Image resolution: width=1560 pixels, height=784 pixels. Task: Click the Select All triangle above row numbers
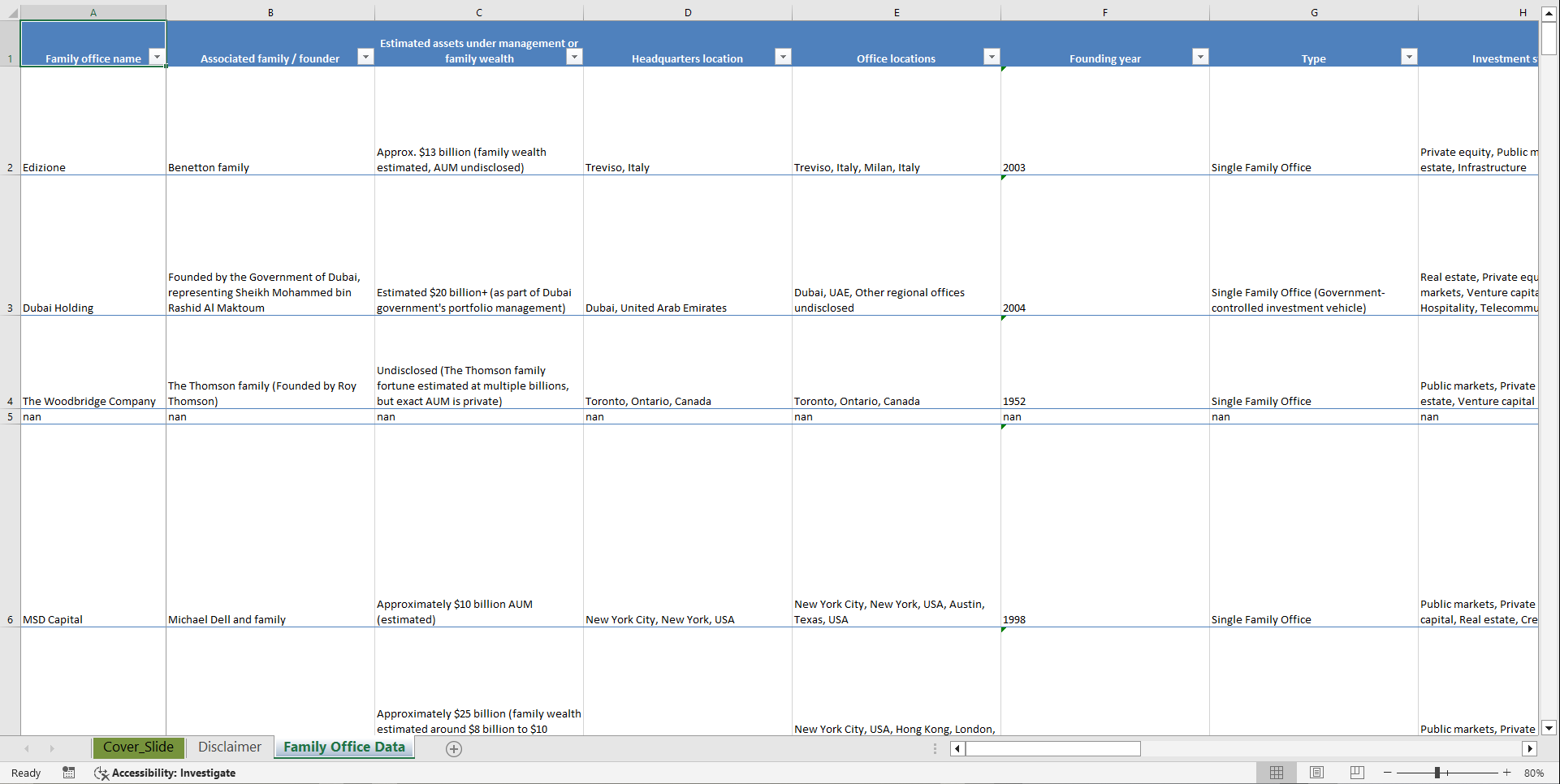(x=10, y=12)
